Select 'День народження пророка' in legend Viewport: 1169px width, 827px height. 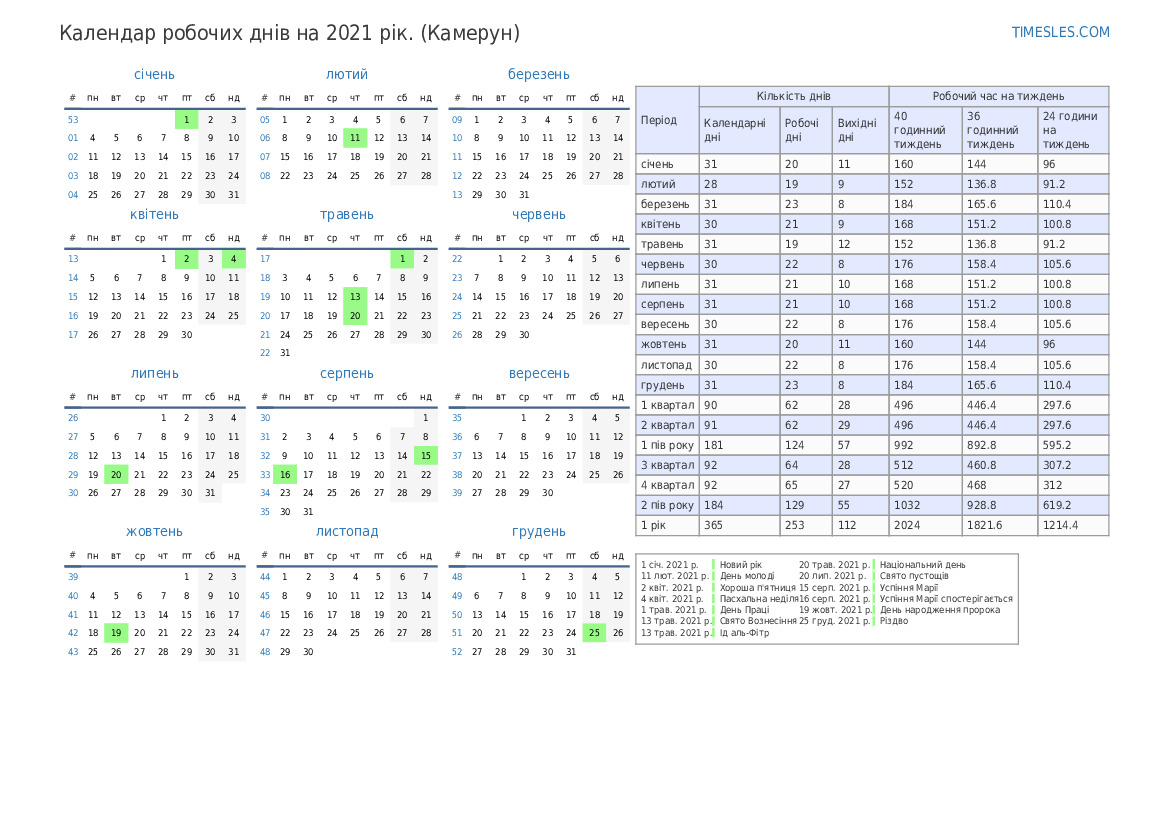click(x=938, y=610)
